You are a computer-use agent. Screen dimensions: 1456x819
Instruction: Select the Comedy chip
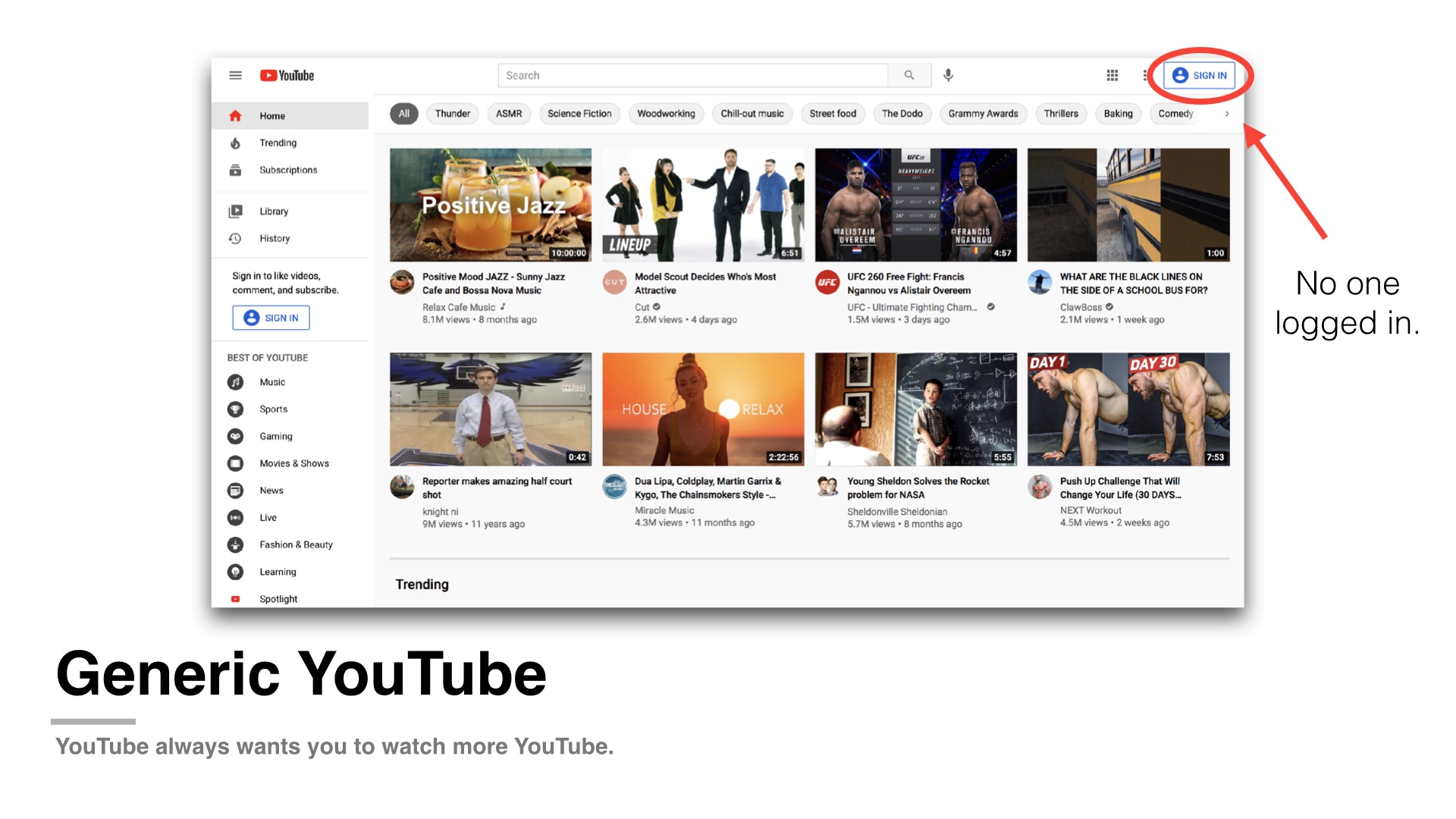point(1176,114)
